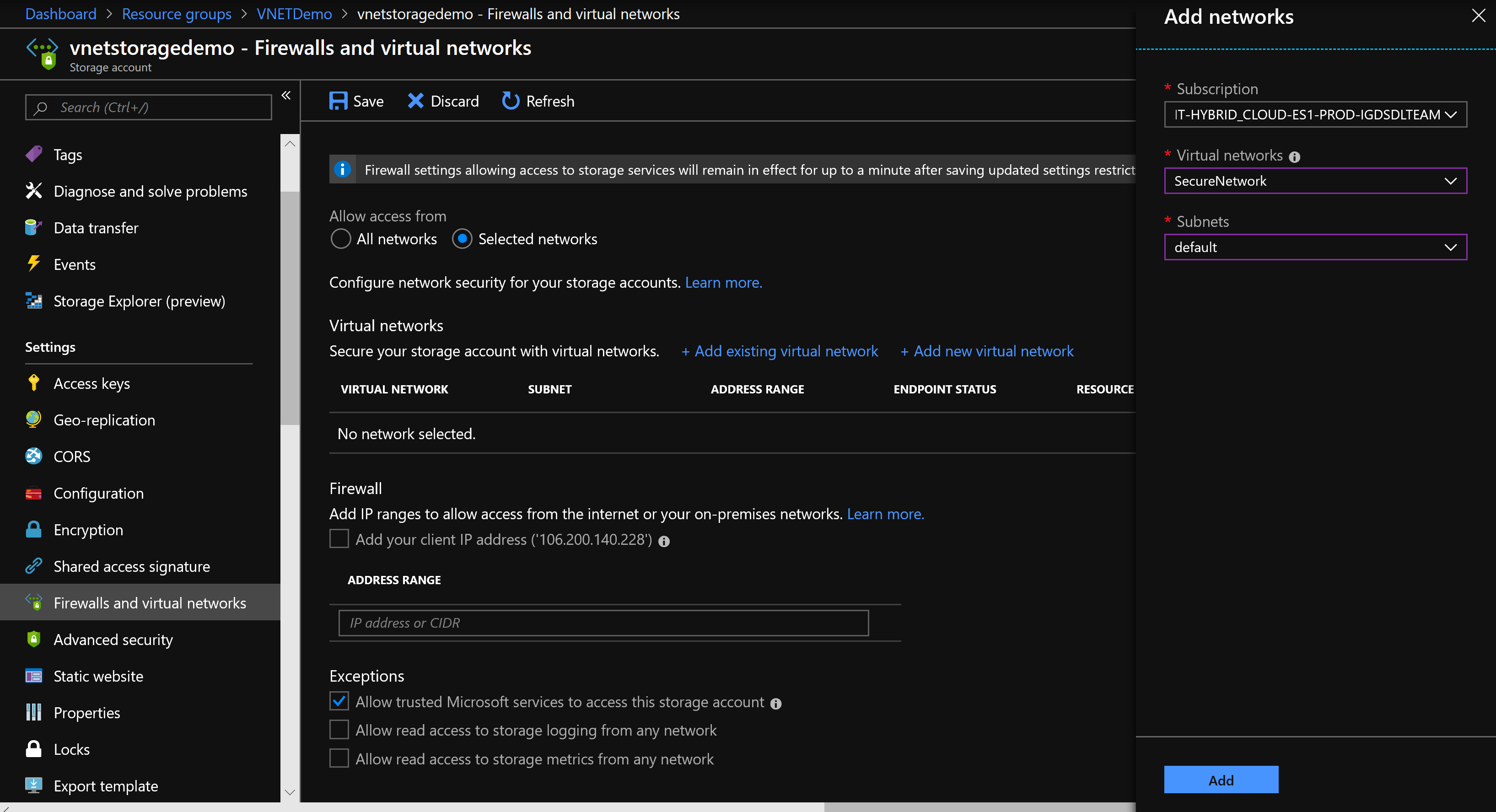
Task: Enable read access to storage logging checkbox
Action: click(x=339, y=730)
